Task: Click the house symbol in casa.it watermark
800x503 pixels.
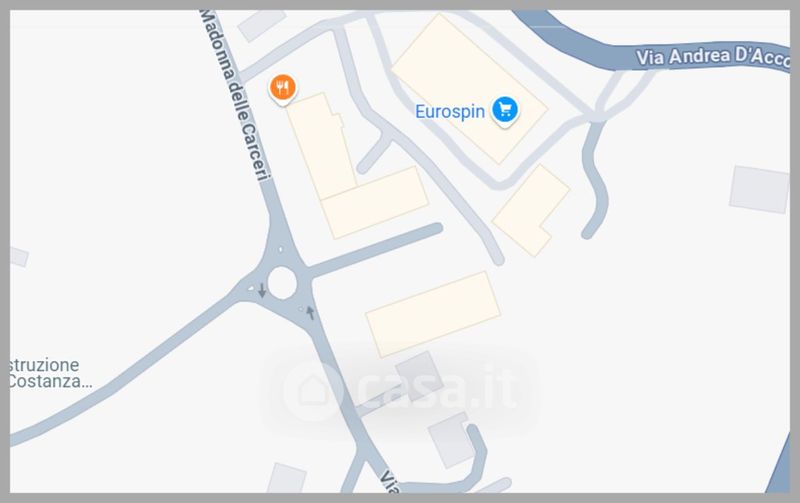Action: coord(313,391)
